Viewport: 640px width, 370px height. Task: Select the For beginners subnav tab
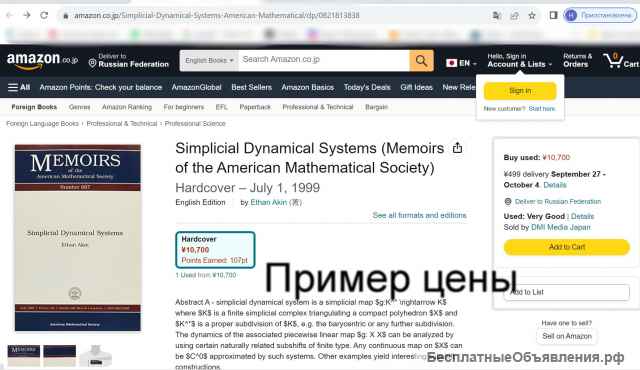(184, 107)
